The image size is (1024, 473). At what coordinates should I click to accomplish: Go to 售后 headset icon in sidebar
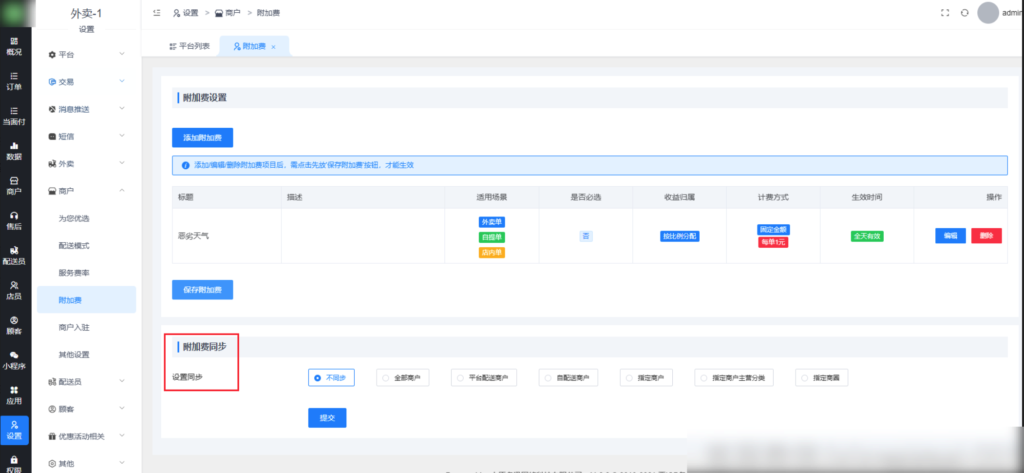pyautogui.click(x=14, y=220)
